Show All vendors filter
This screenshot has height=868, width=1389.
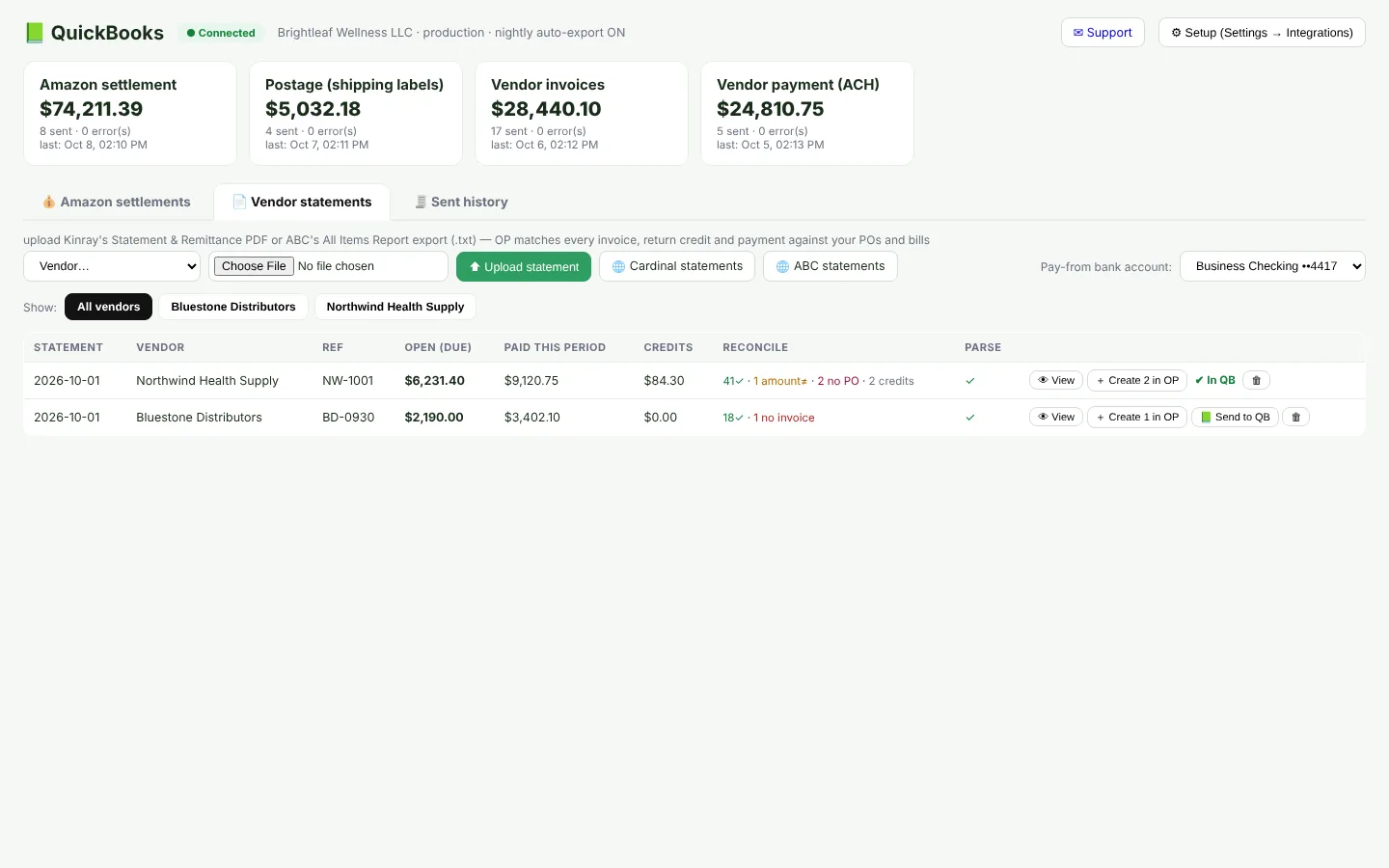(108, 307)
